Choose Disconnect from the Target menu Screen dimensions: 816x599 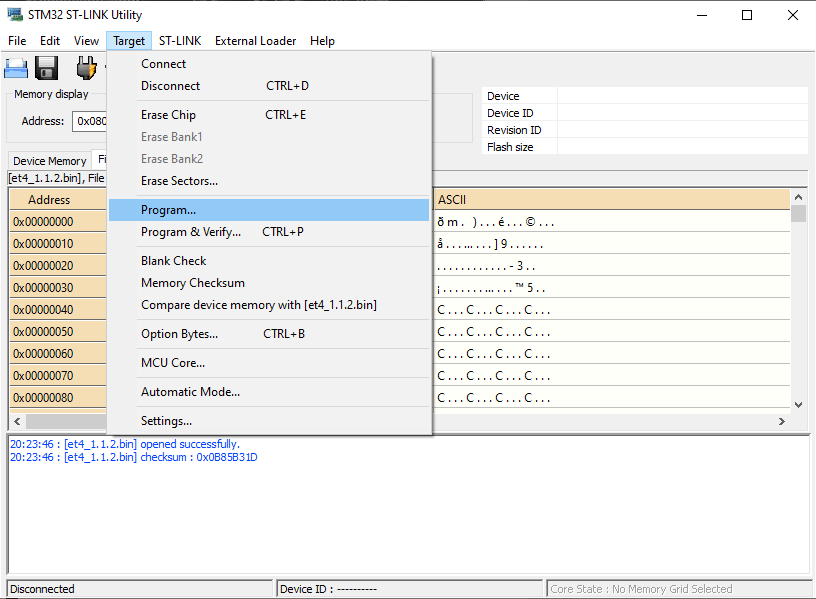pyautogui.click(x=269, y=86)
